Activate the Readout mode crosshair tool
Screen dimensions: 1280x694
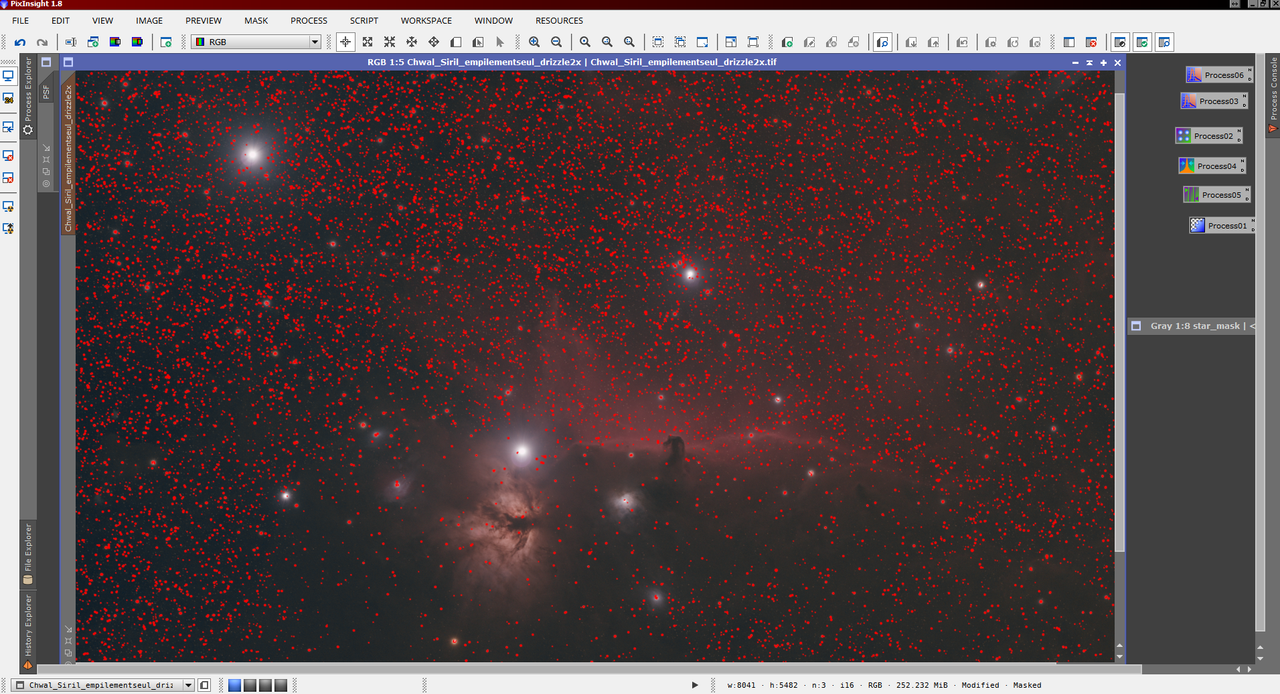(x=345, y=42)
